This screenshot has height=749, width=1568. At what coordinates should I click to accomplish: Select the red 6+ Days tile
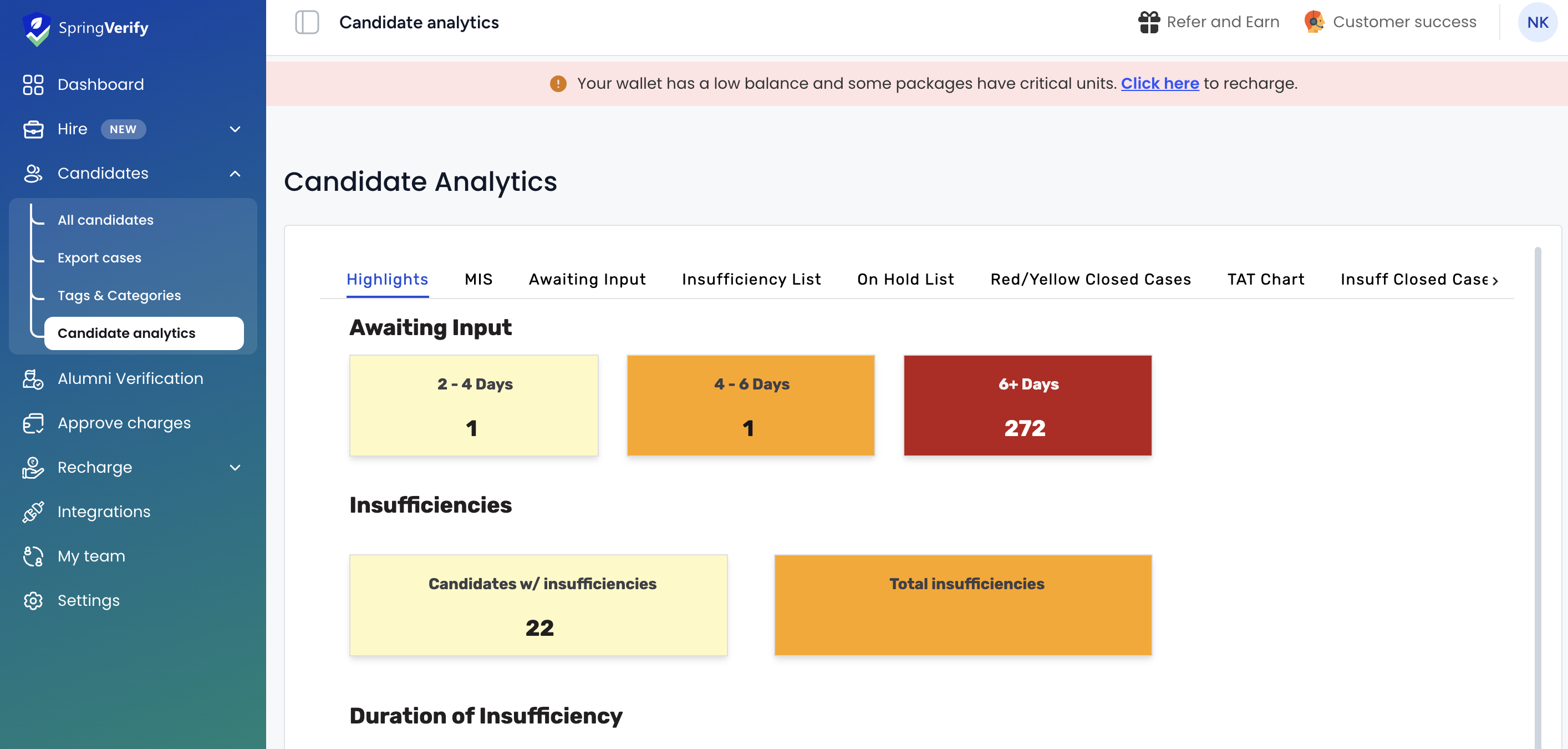[x=1027, y=406]
